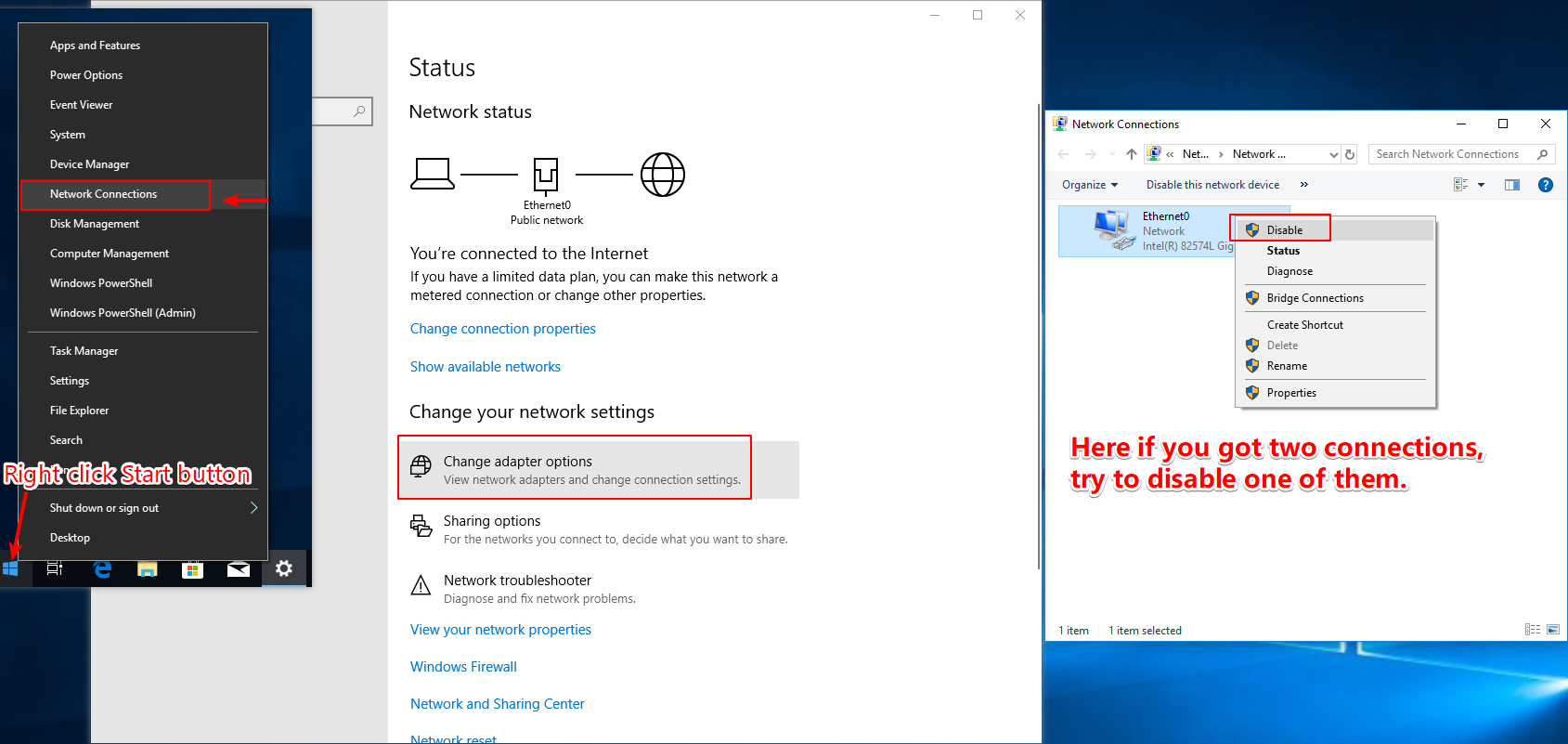This screenshot has height=744, width=1568.
Task: Refresh the Network Connections address bar
Action: (1350, 154)
